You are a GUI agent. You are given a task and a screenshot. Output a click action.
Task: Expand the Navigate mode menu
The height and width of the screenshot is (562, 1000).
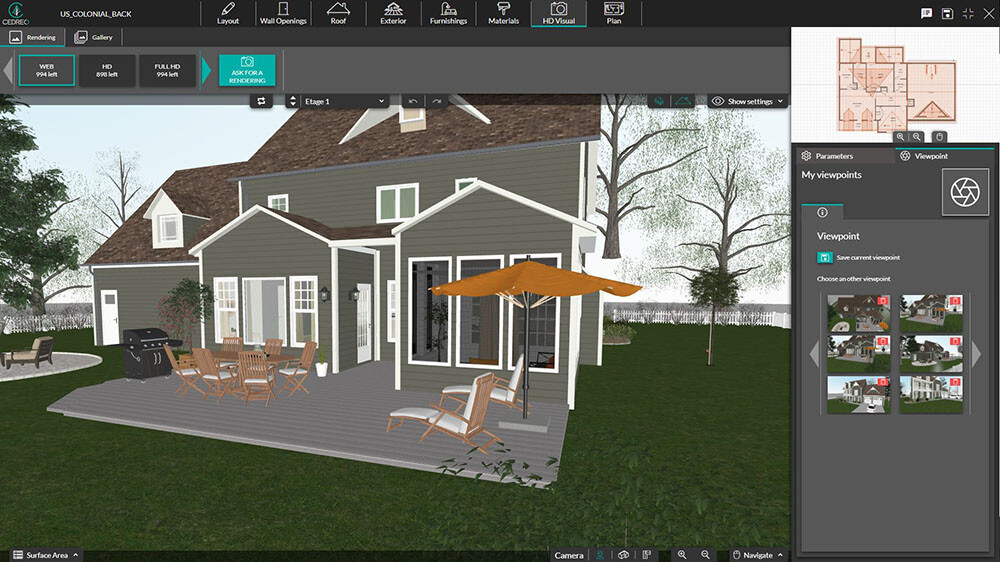[x=759, y=554]
